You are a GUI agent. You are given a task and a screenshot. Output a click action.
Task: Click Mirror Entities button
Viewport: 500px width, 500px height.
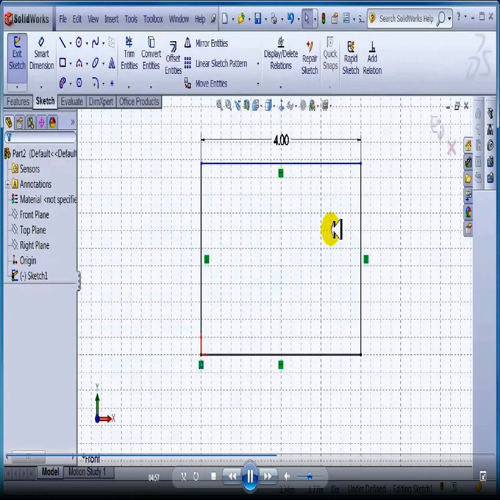(207, 43)
